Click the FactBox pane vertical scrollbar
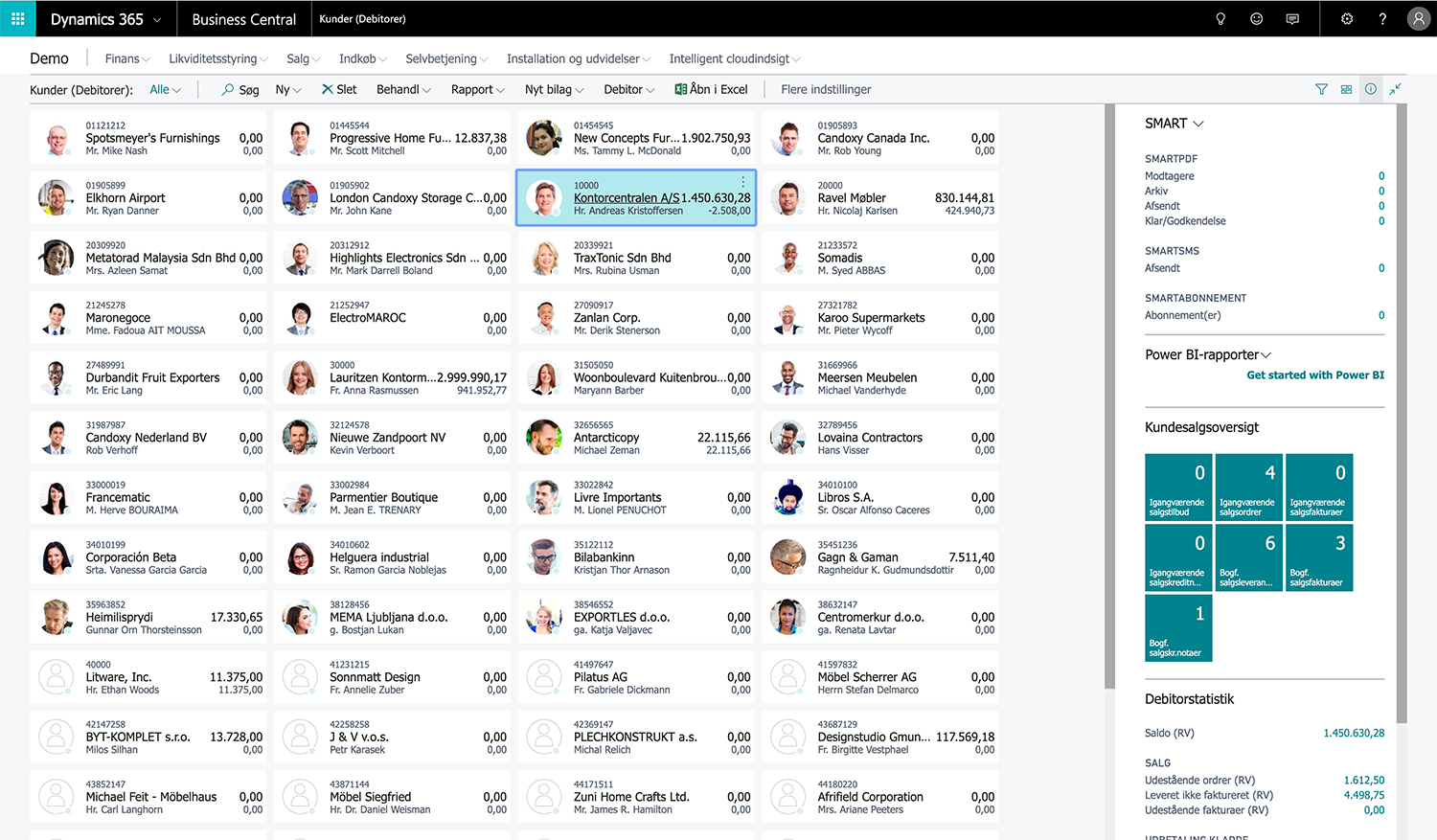 pos(1402,413)
